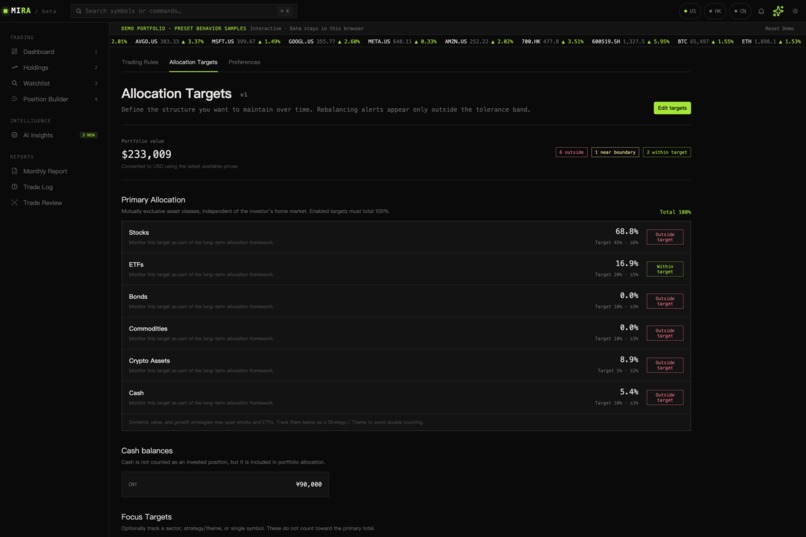The width and height of the screenshot is (806, 537).
Task: Click the 5.4% Cash allocation value
Action: [x=629, y=392]
